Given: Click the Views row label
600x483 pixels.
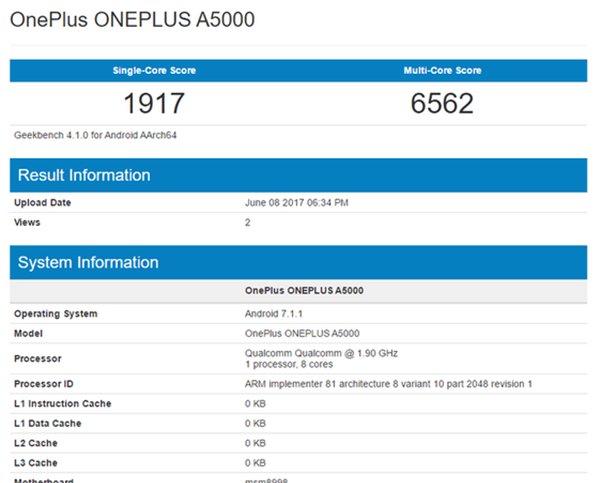Looking at the screenshot, I should tap(28, 223).
